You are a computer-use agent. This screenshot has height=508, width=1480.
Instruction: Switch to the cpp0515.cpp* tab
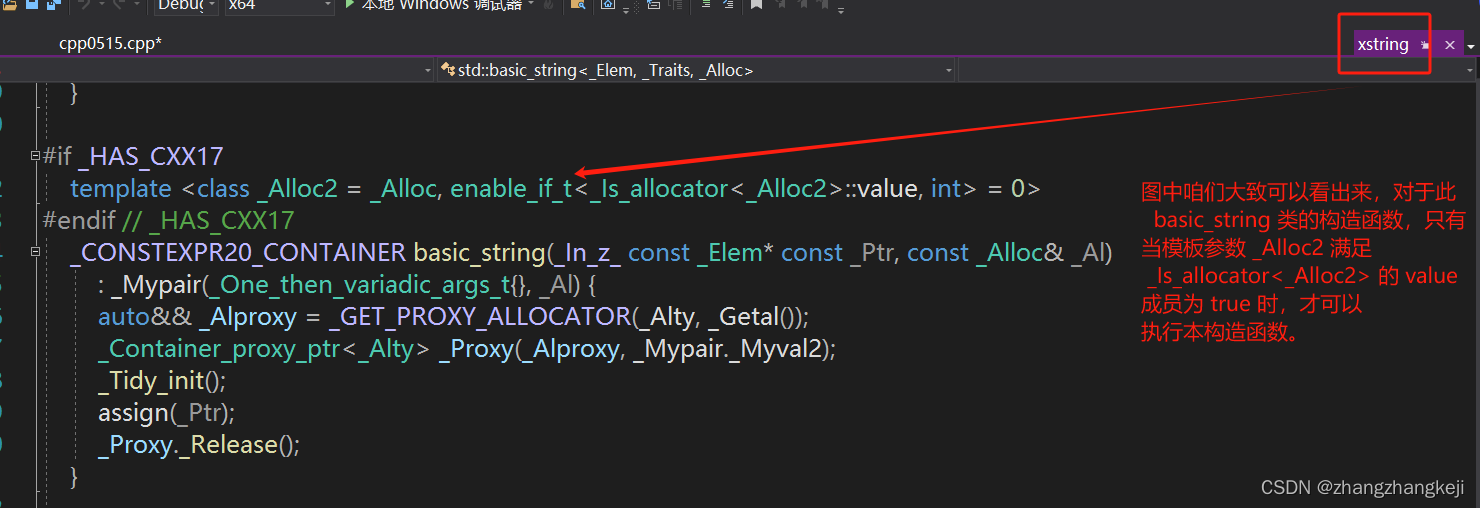110,44
